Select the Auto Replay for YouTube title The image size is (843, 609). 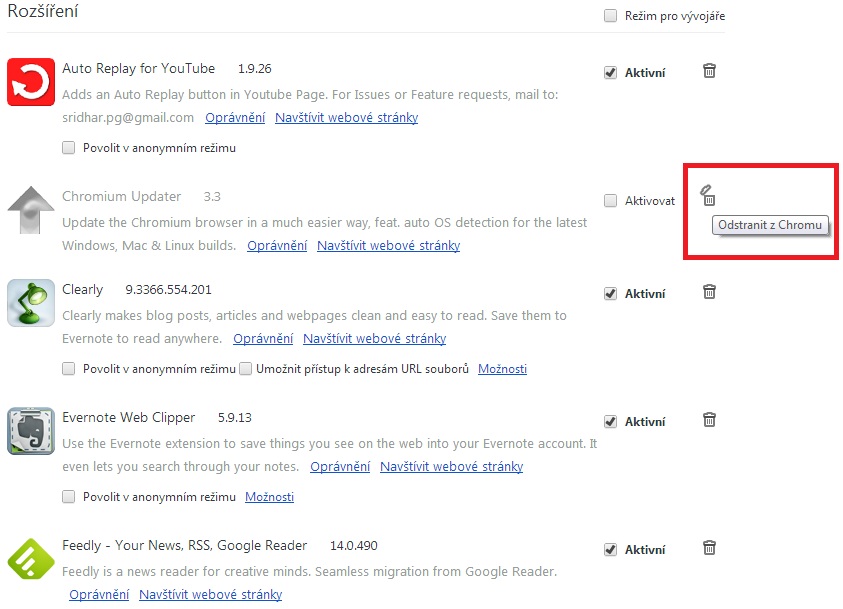pos(138,69)
